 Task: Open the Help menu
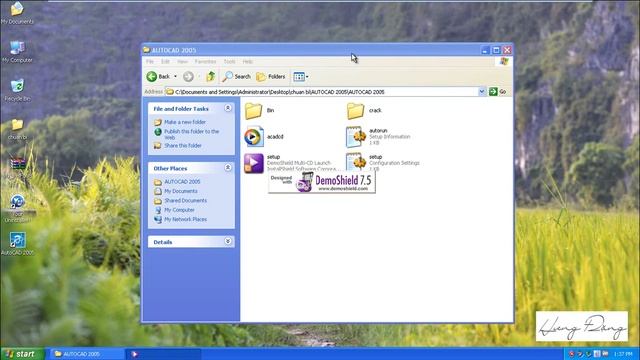[248, 62]
